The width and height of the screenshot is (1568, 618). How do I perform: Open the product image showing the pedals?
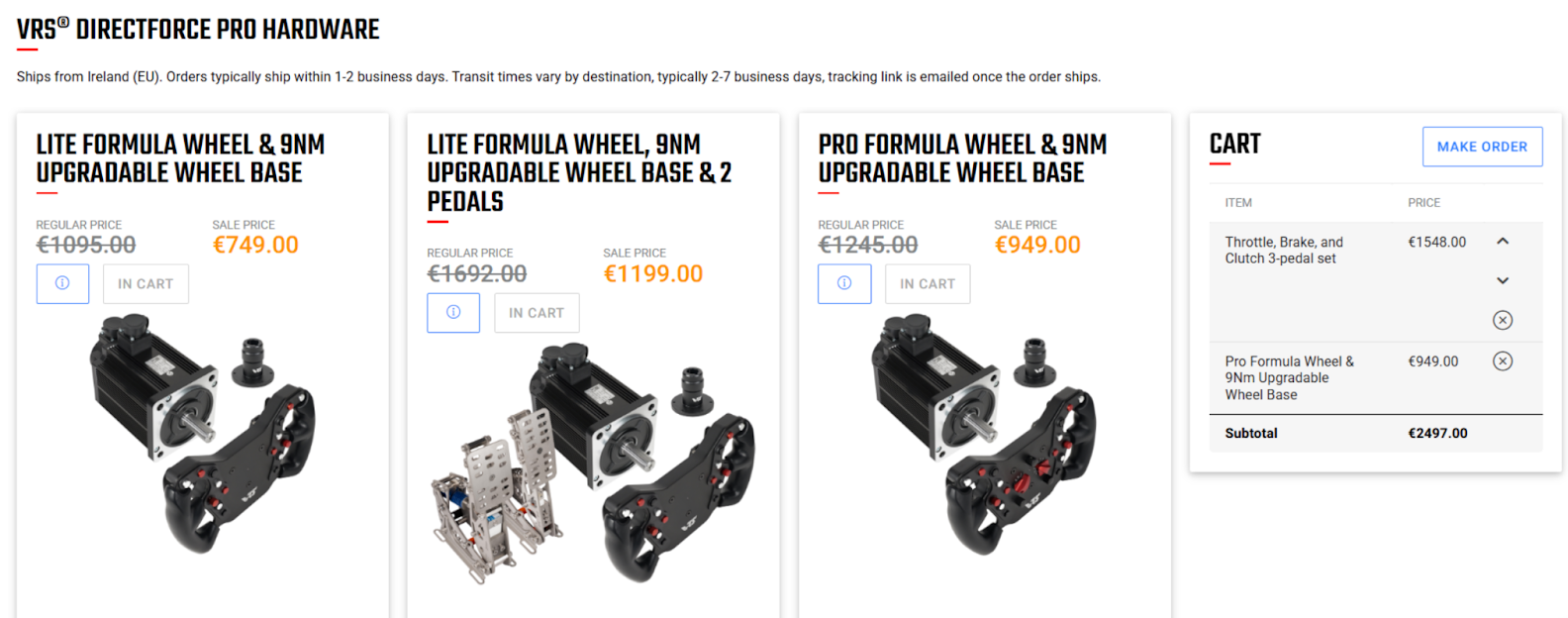tap(592, 461)
